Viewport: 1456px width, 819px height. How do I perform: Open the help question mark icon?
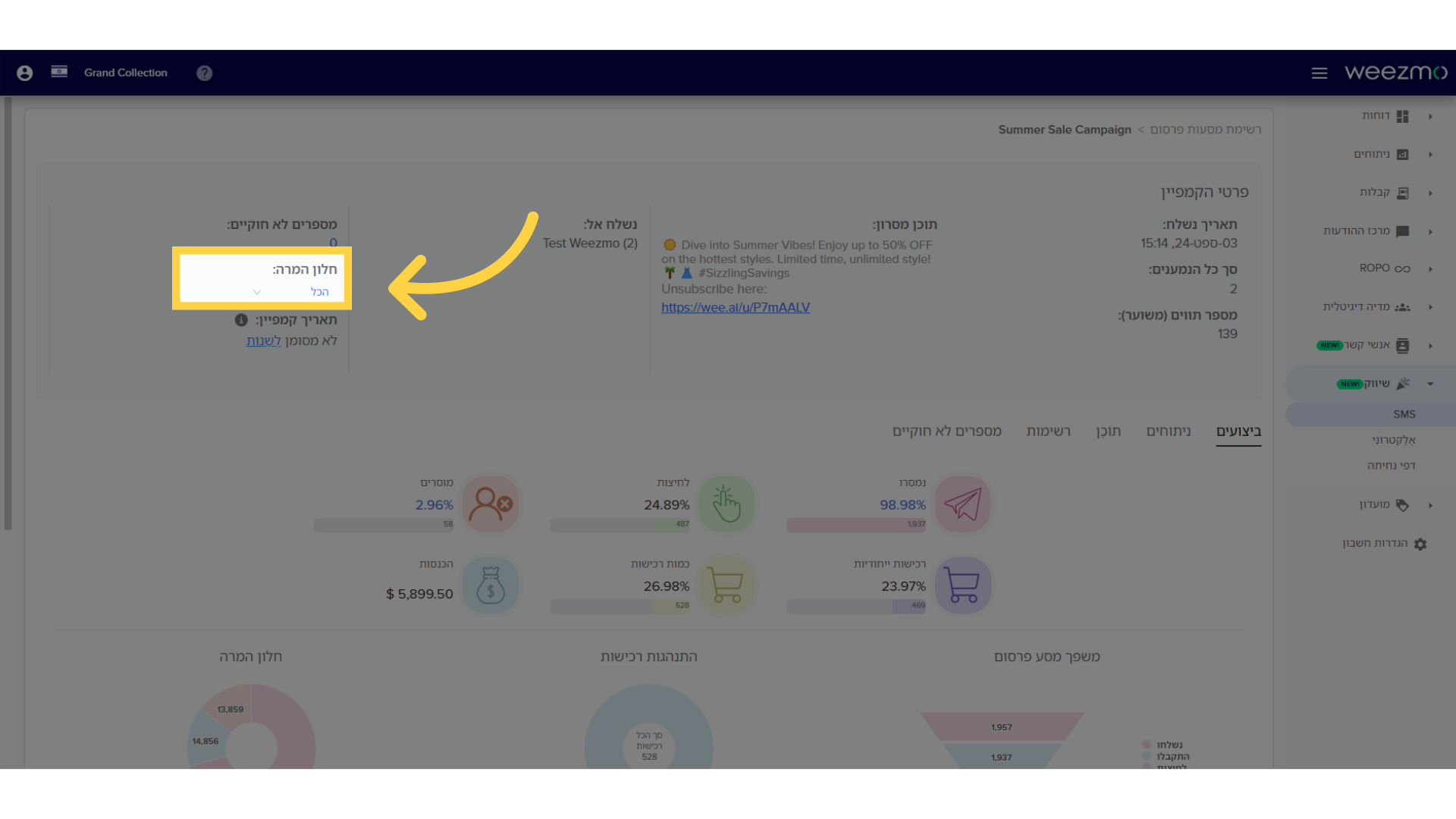click(x=204, y=73)
